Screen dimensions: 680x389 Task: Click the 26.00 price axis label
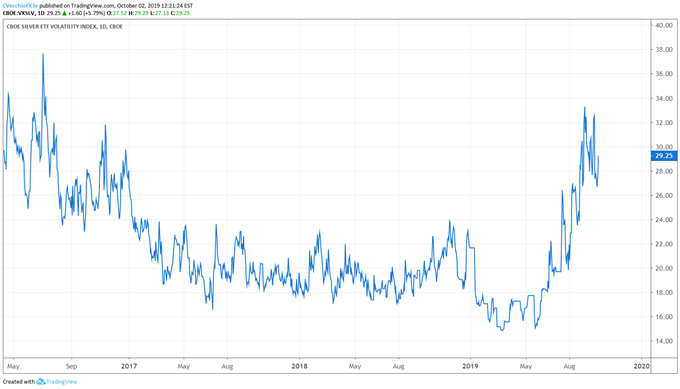[x=664, y=196]
